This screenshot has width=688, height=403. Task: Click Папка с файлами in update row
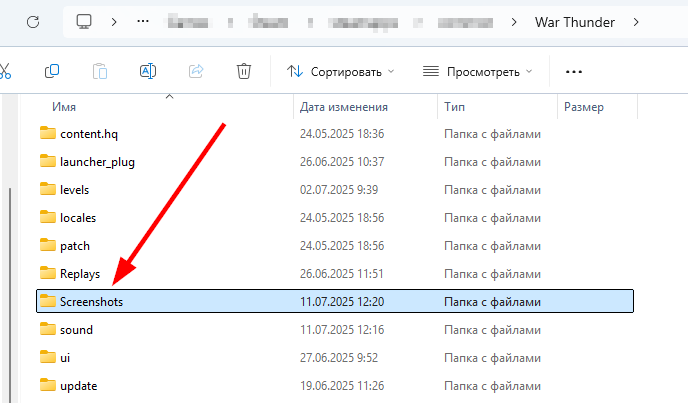point(492,386)
